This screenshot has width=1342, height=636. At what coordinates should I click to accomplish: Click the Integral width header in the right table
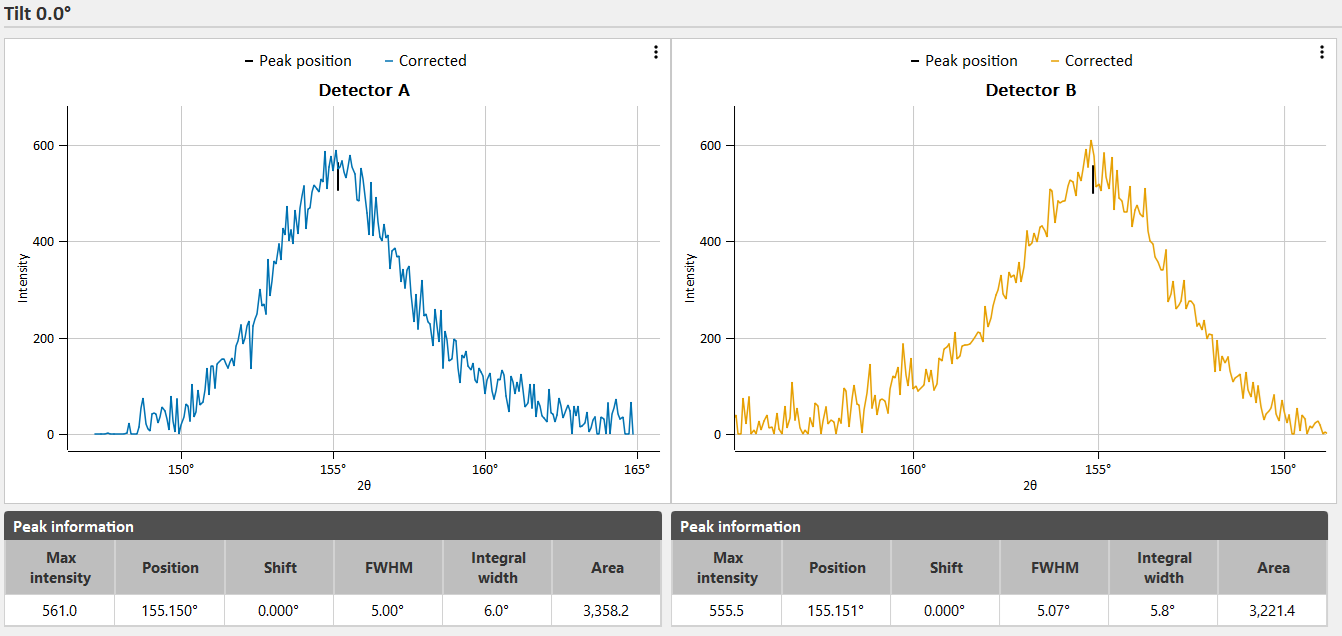[x=1164, y=568]
